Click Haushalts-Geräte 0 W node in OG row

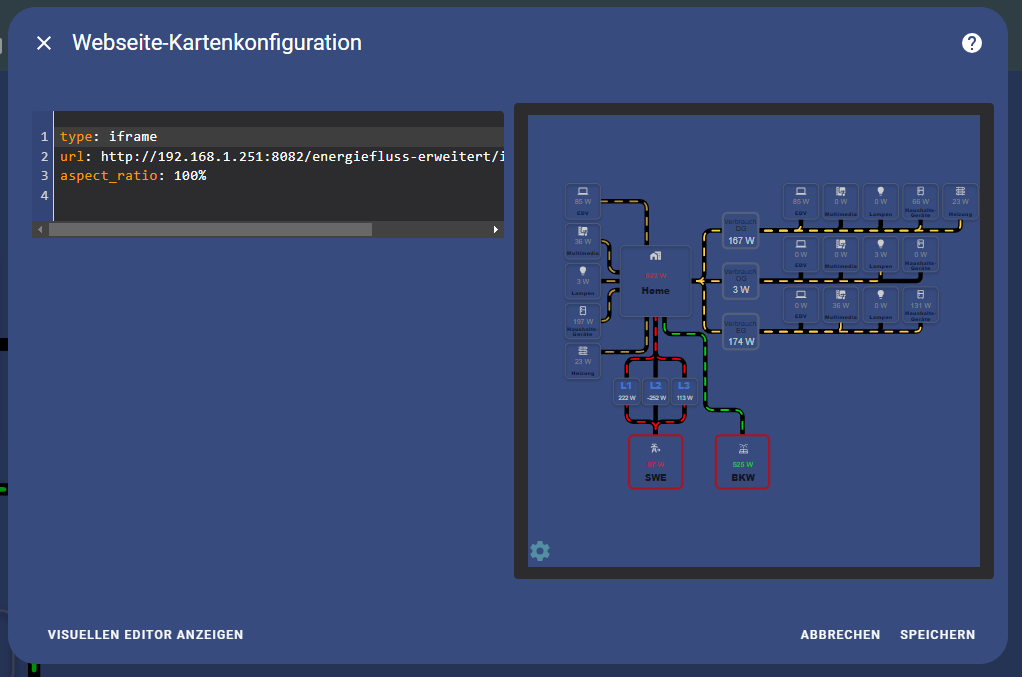point(920,254)
